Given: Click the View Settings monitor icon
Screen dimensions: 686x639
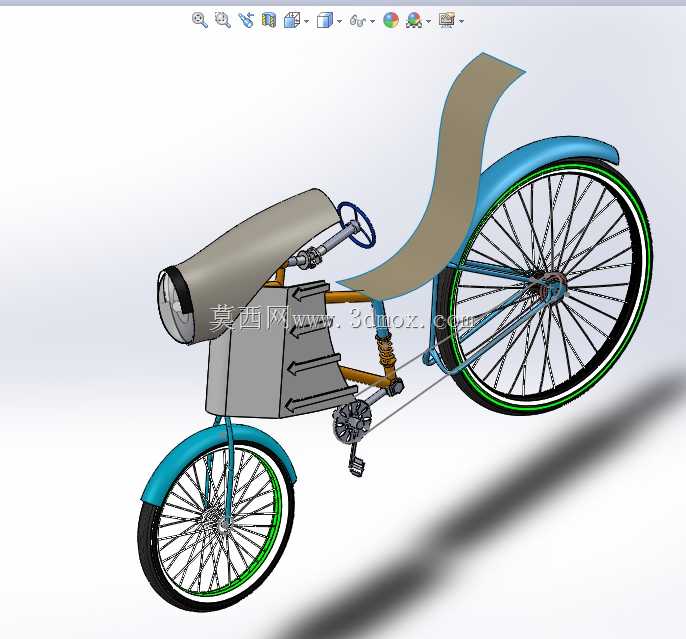Looking at the screenshot, I should [x=447, y=20].
